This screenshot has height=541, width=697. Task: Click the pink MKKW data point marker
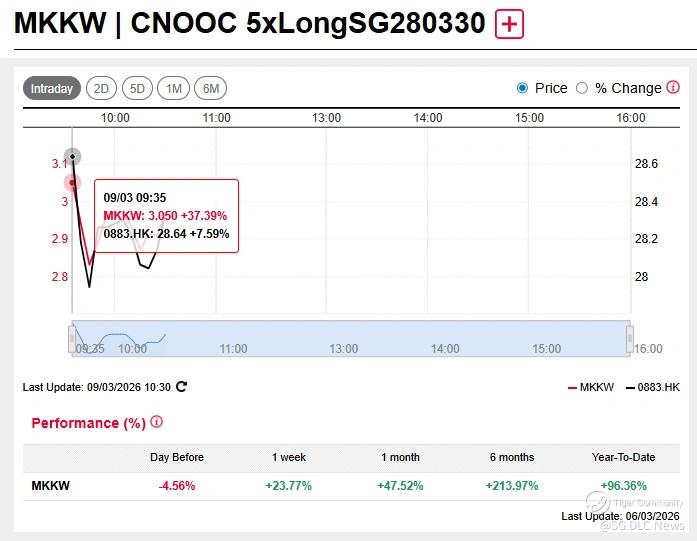[72, 182]
